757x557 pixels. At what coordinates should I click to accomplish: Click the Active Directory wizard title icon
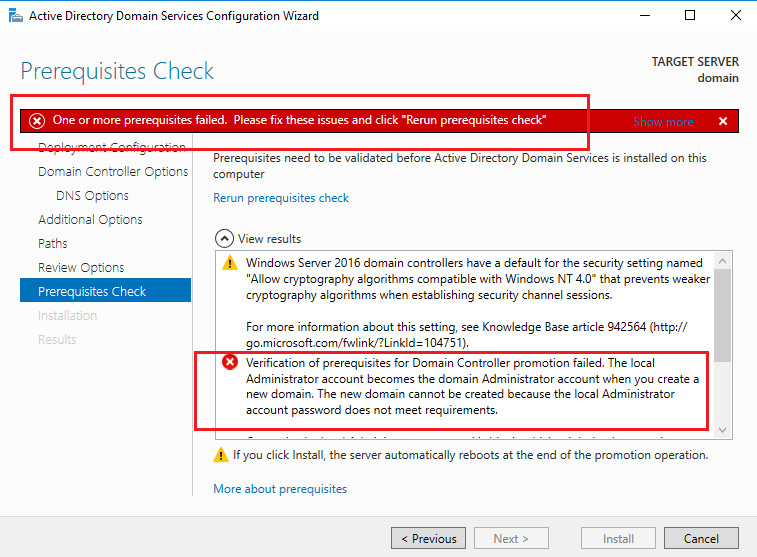coord(14,15)
